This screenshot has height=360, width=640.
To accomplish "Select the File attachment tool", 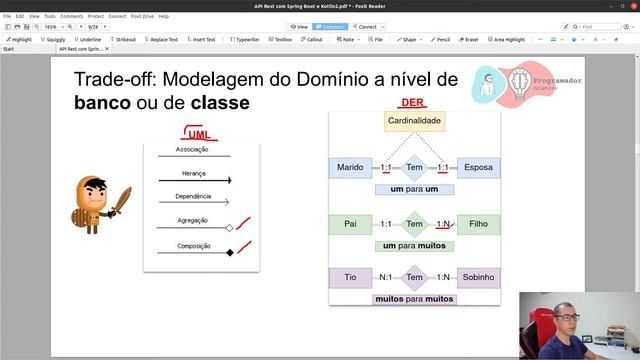I will coord(375,40).
